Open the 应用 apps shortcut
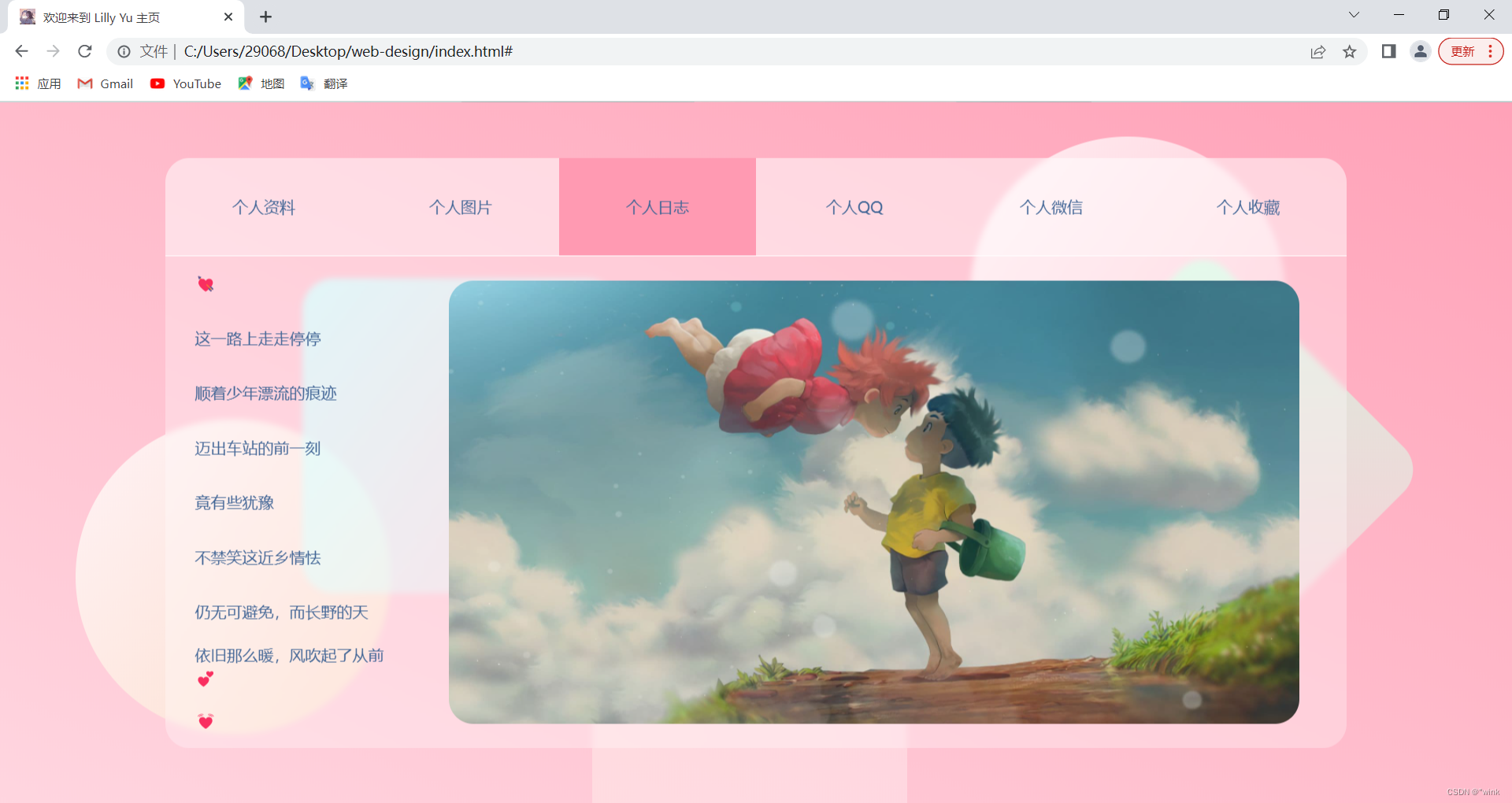Viewport: 1512px width, 803px height. click(x=38, y=83)
